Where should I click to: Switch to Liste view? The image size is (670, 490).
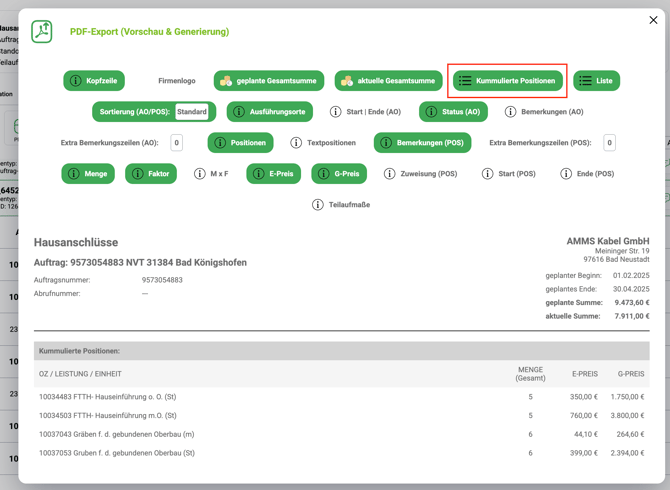coord(596,81)
